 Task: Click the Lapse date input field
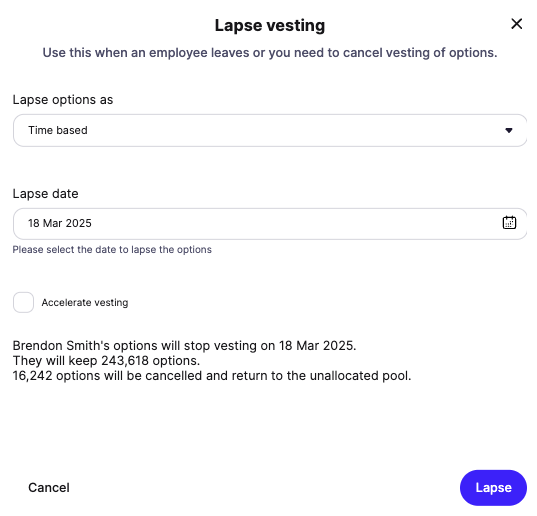point(270,224)
